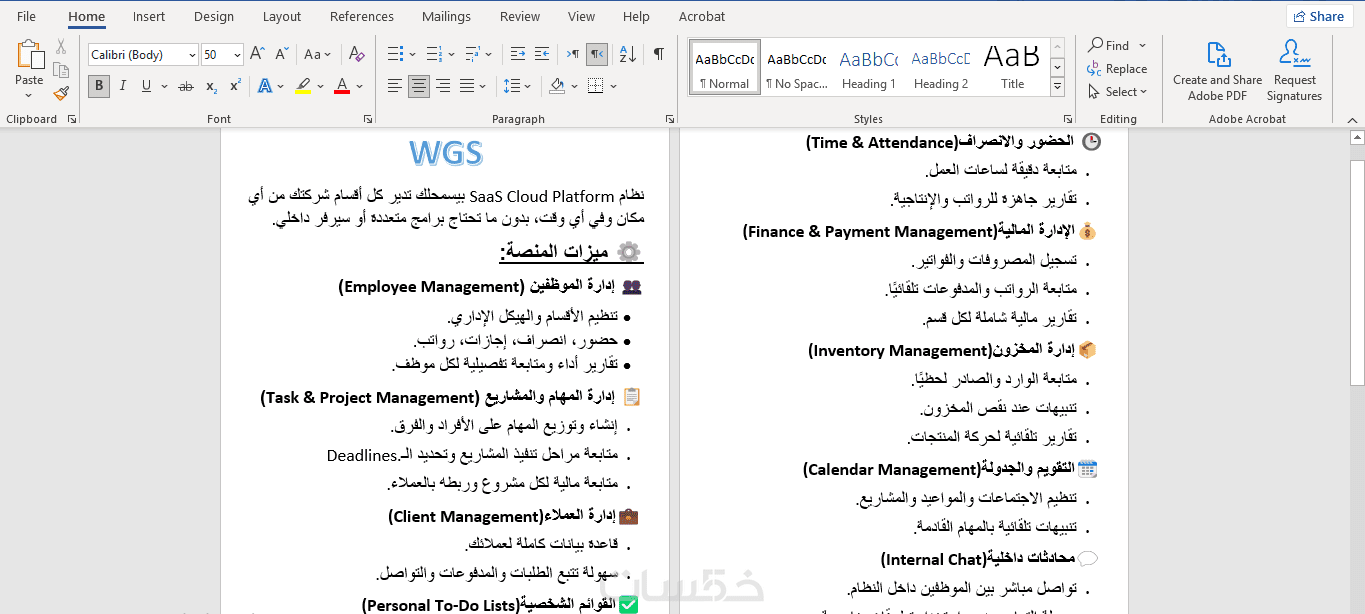The image size is (1365, 614).
Task: Switch to the Layout tab
Action: tap(282, 16)
